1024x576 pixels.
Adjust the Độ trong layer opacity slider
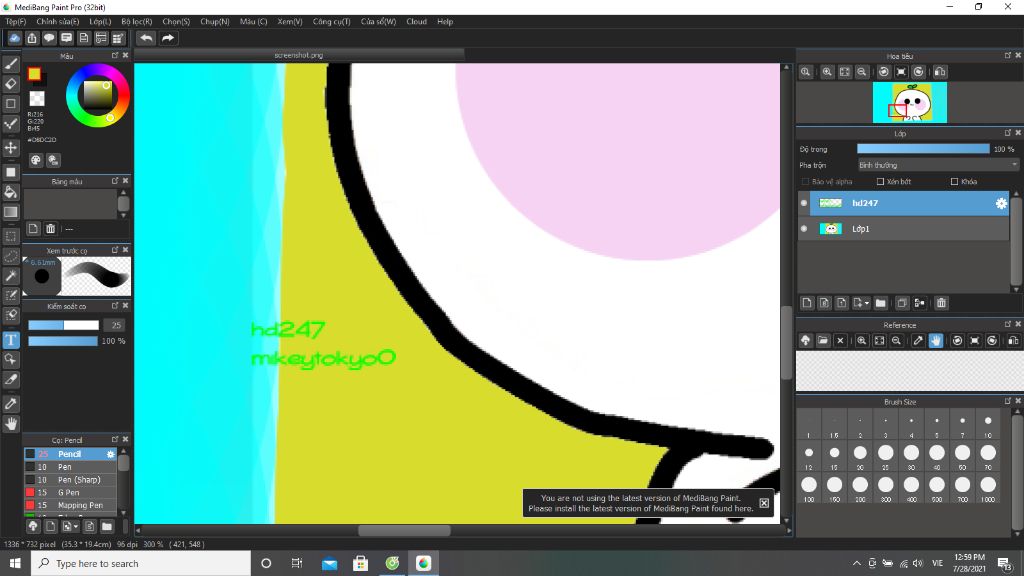pyautogui.click(x=923, y=149)
